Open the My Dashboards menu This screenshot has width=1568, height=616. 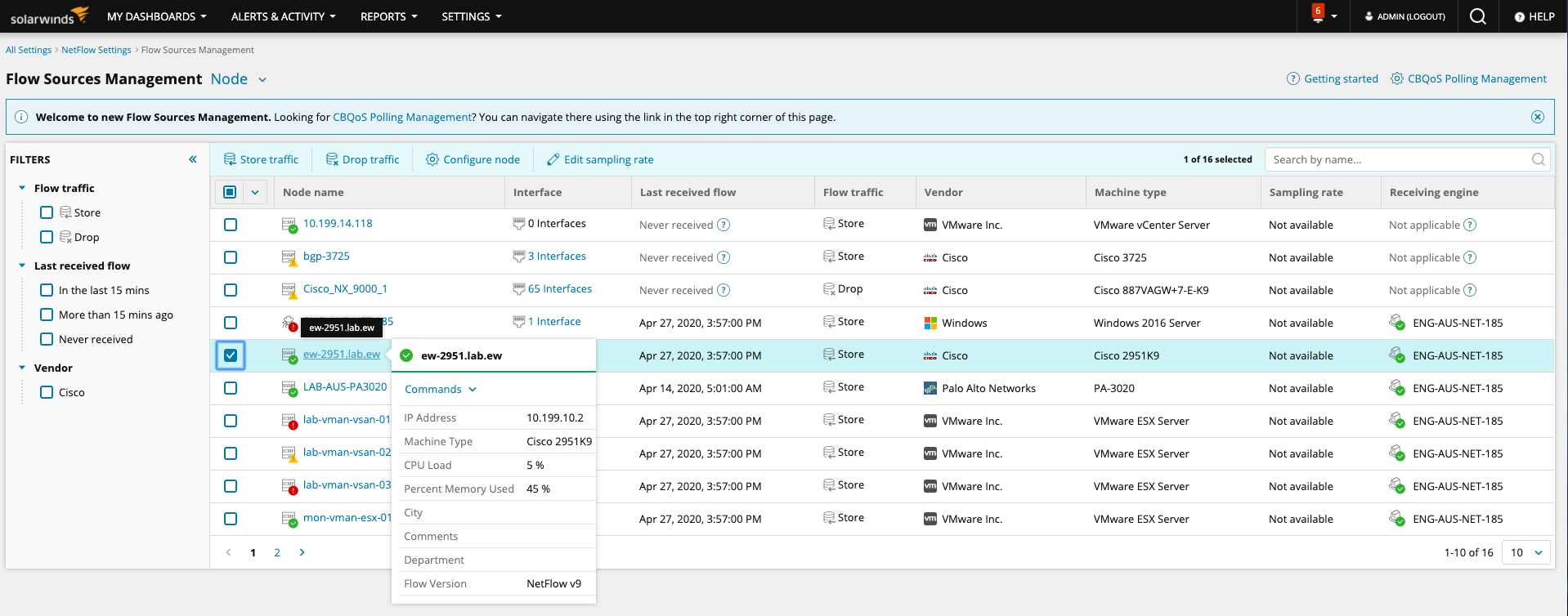(x=156, y=16)
